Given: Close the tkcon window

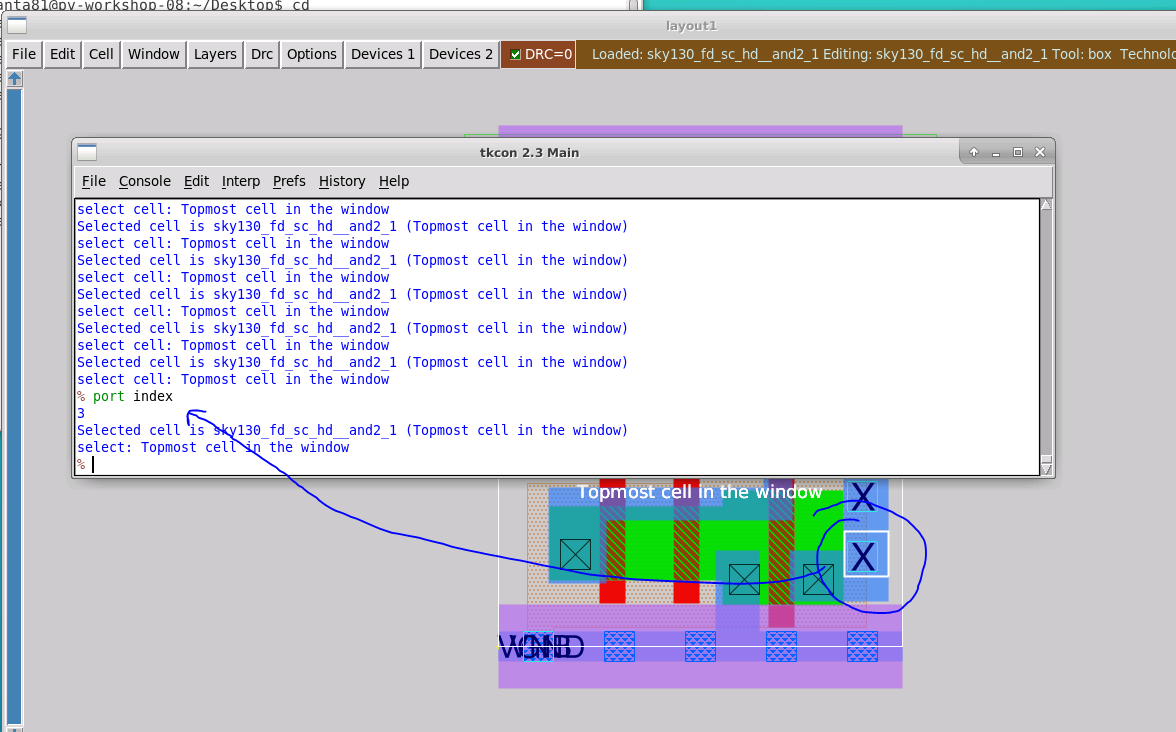Looking at the screenshot, I should pos(1040,152).
